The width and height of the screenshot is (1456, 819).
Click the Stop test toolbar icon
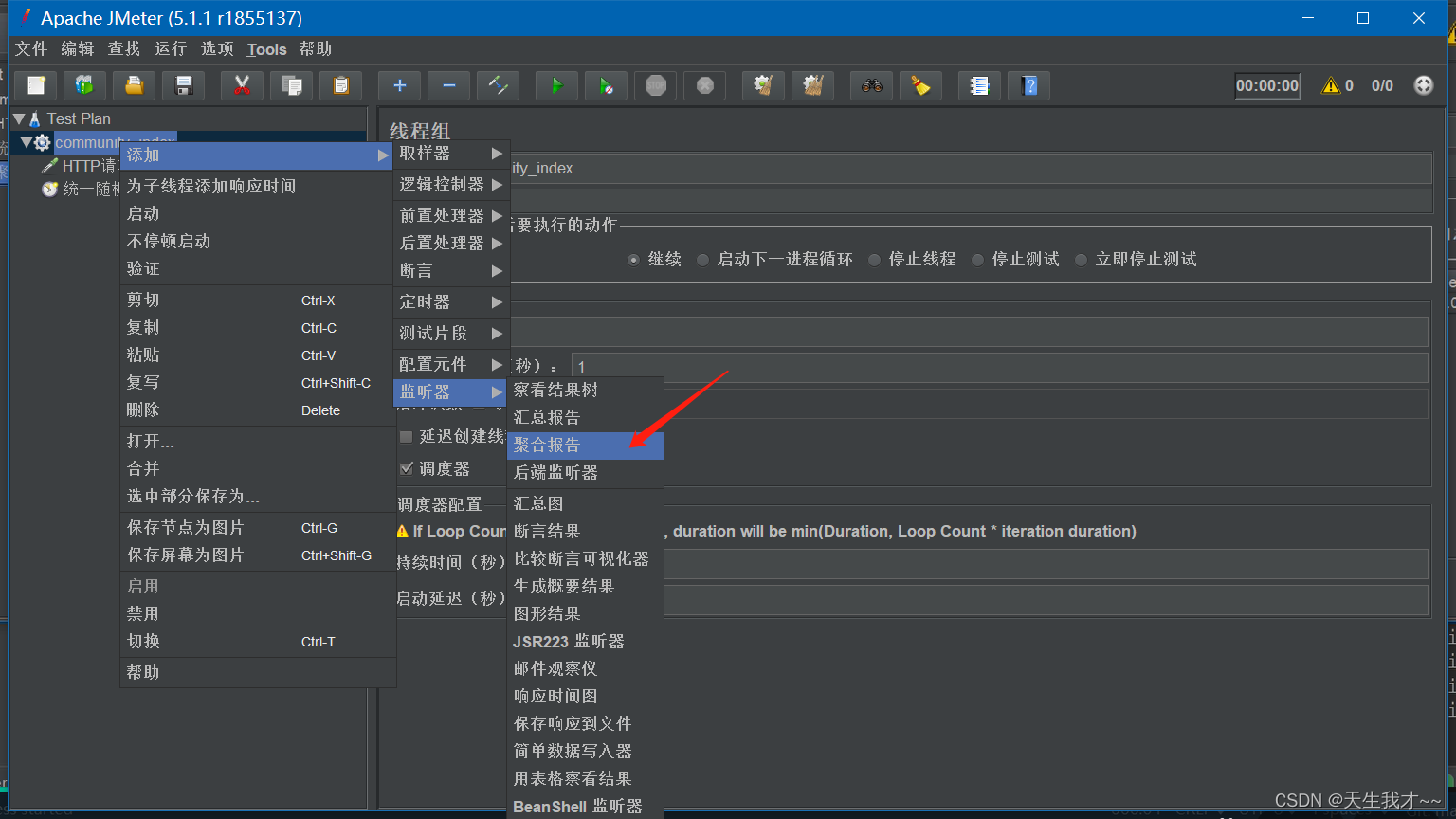655,85
